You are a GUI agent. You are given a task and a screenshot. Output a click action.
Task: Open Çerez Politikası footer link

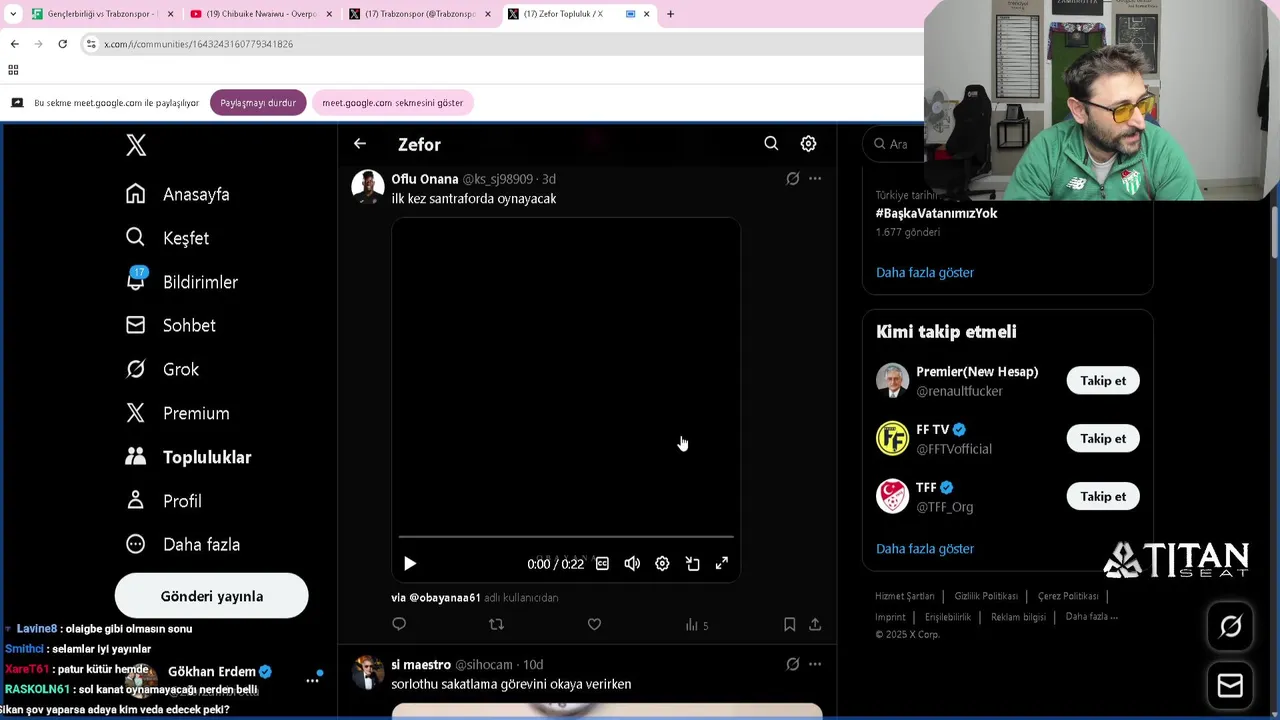[x=1068, y=596]
